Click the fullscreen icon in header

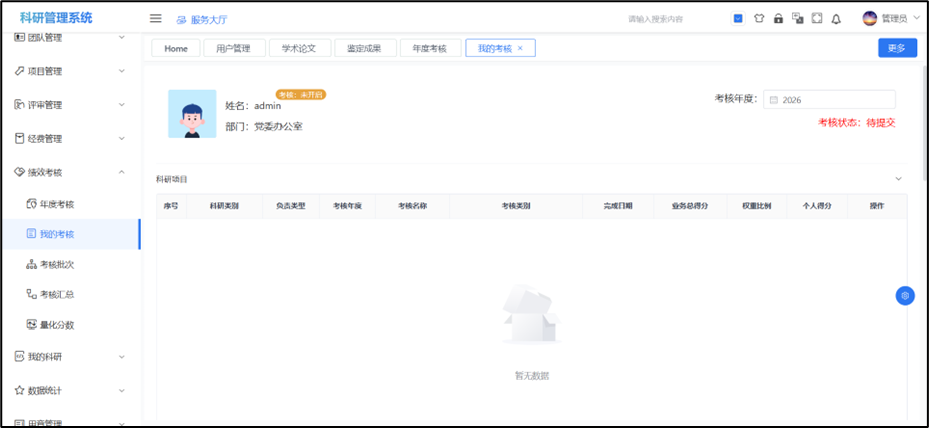[816, 18]
